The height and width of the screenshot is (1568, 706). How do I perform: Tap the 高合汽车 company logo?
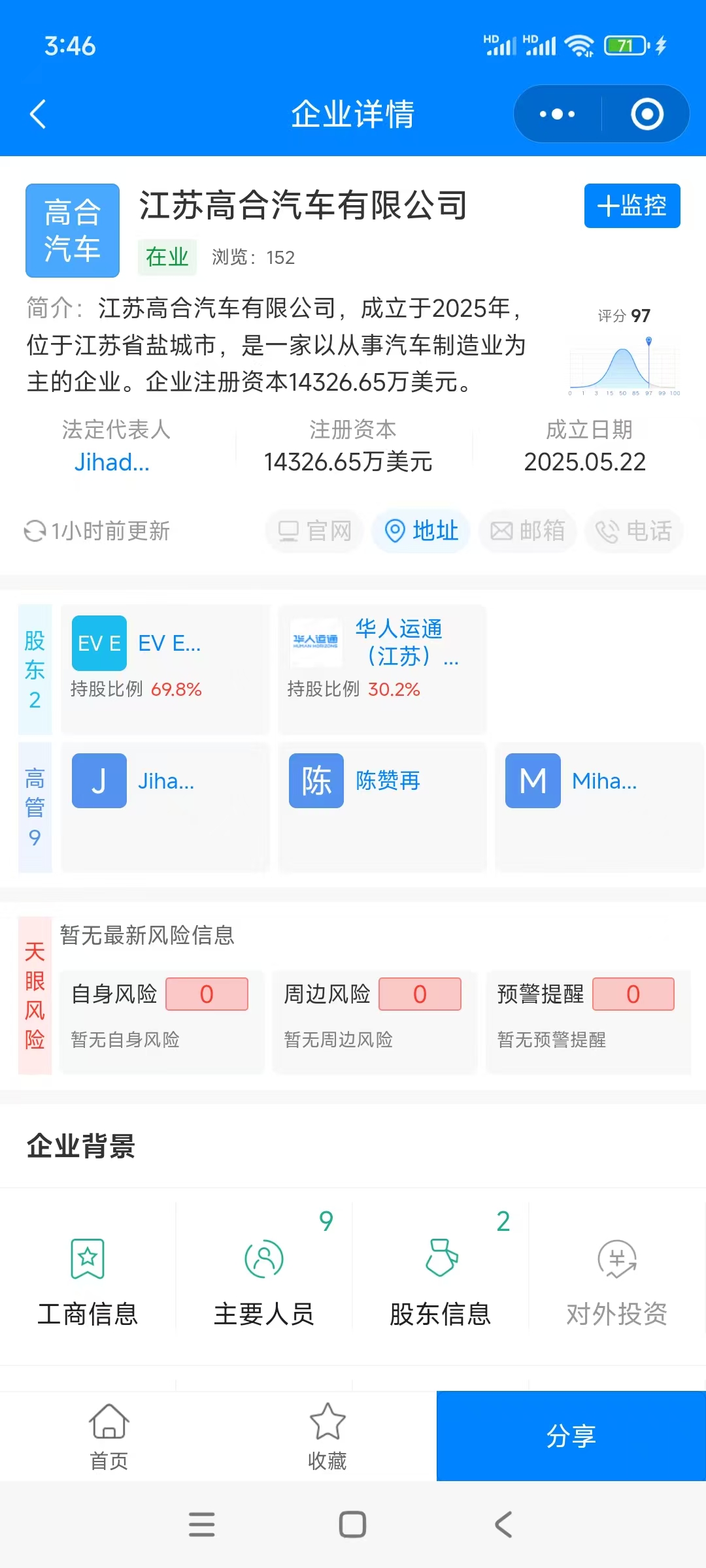(x=73, y=231)
